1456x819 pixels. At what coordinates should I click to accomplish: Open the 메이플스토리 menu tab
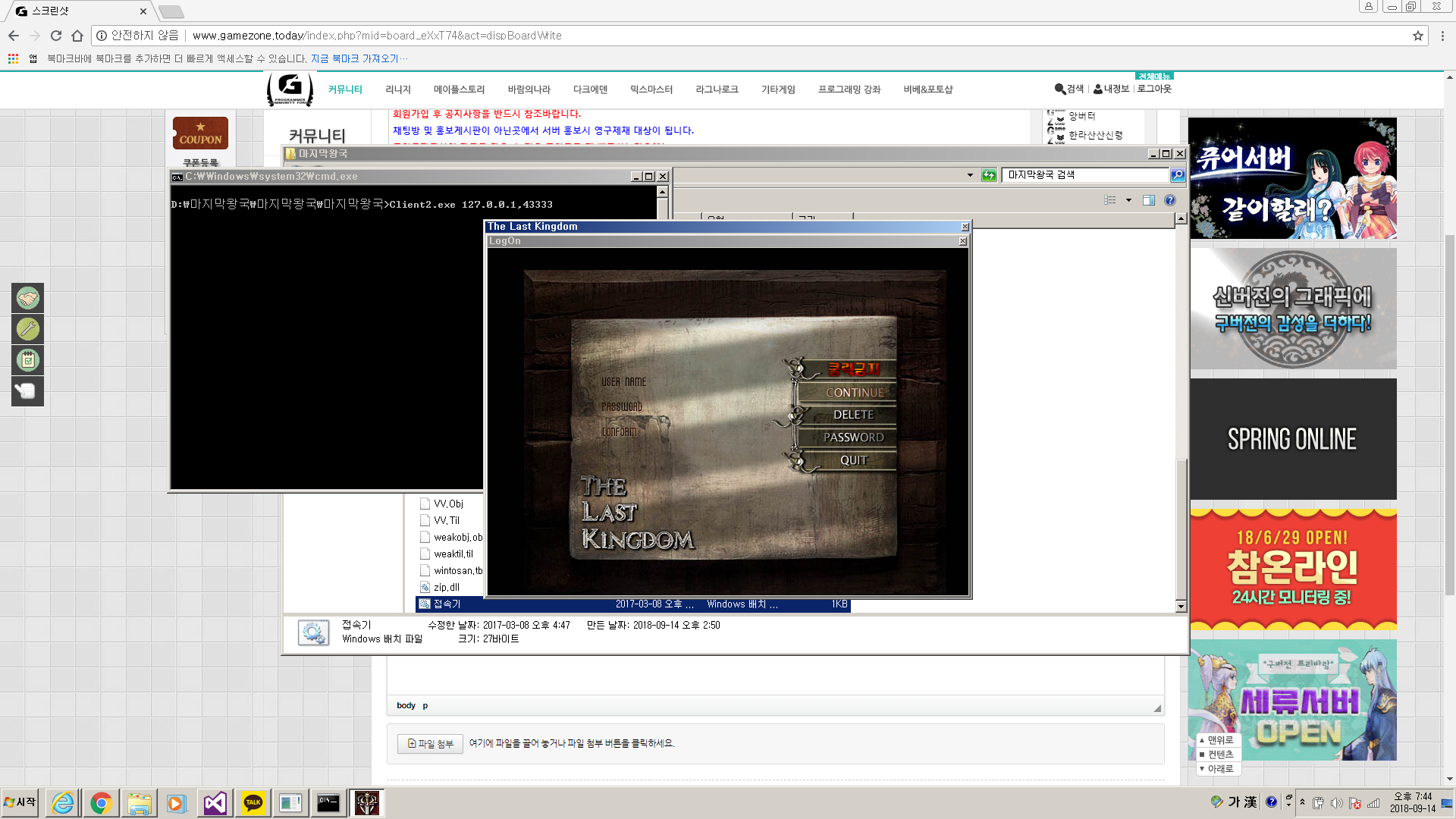pyautogui.click(x=459, y=89)
